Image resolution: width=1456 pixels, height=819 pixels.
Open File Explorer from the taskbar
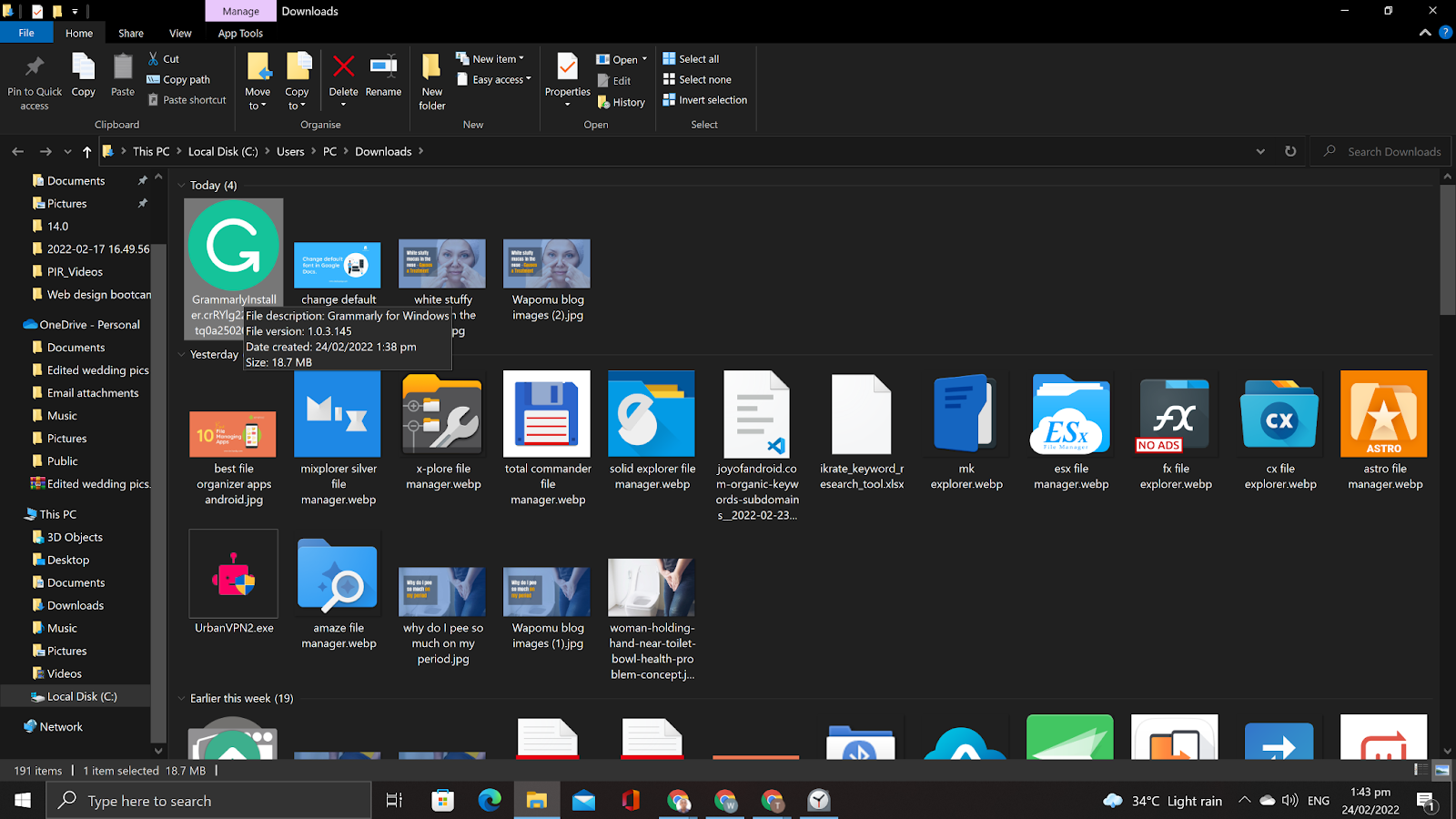pos(536,801)
